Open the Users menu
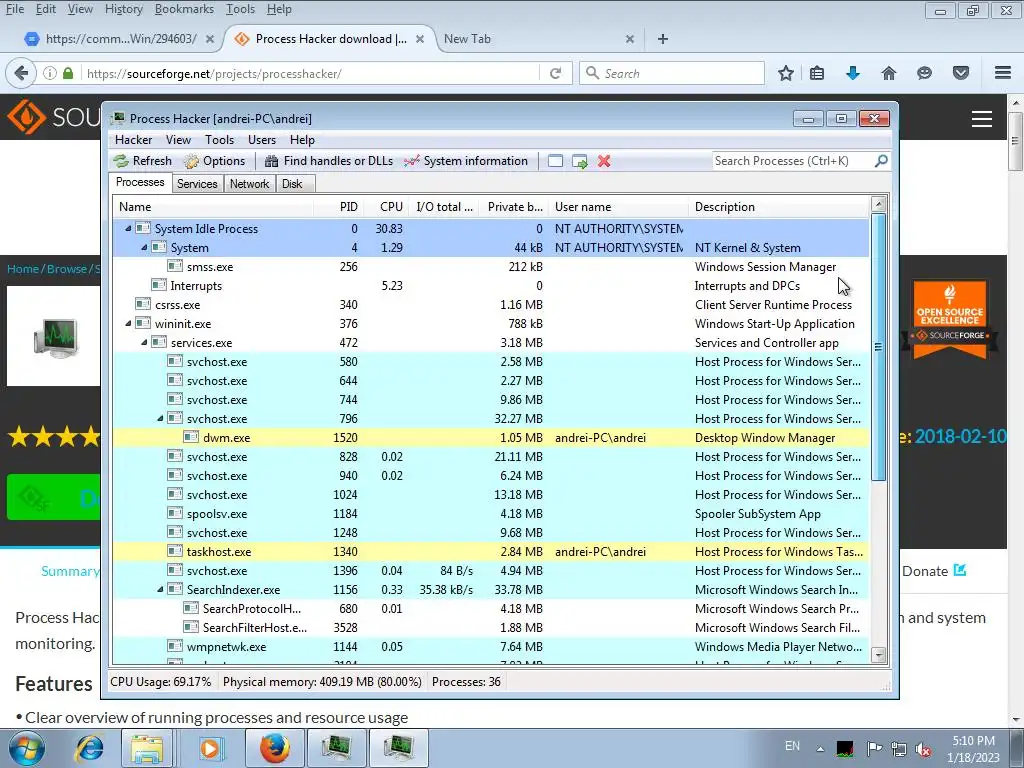The width and height of the screenshot is (1024, 768). pos(262,140)
